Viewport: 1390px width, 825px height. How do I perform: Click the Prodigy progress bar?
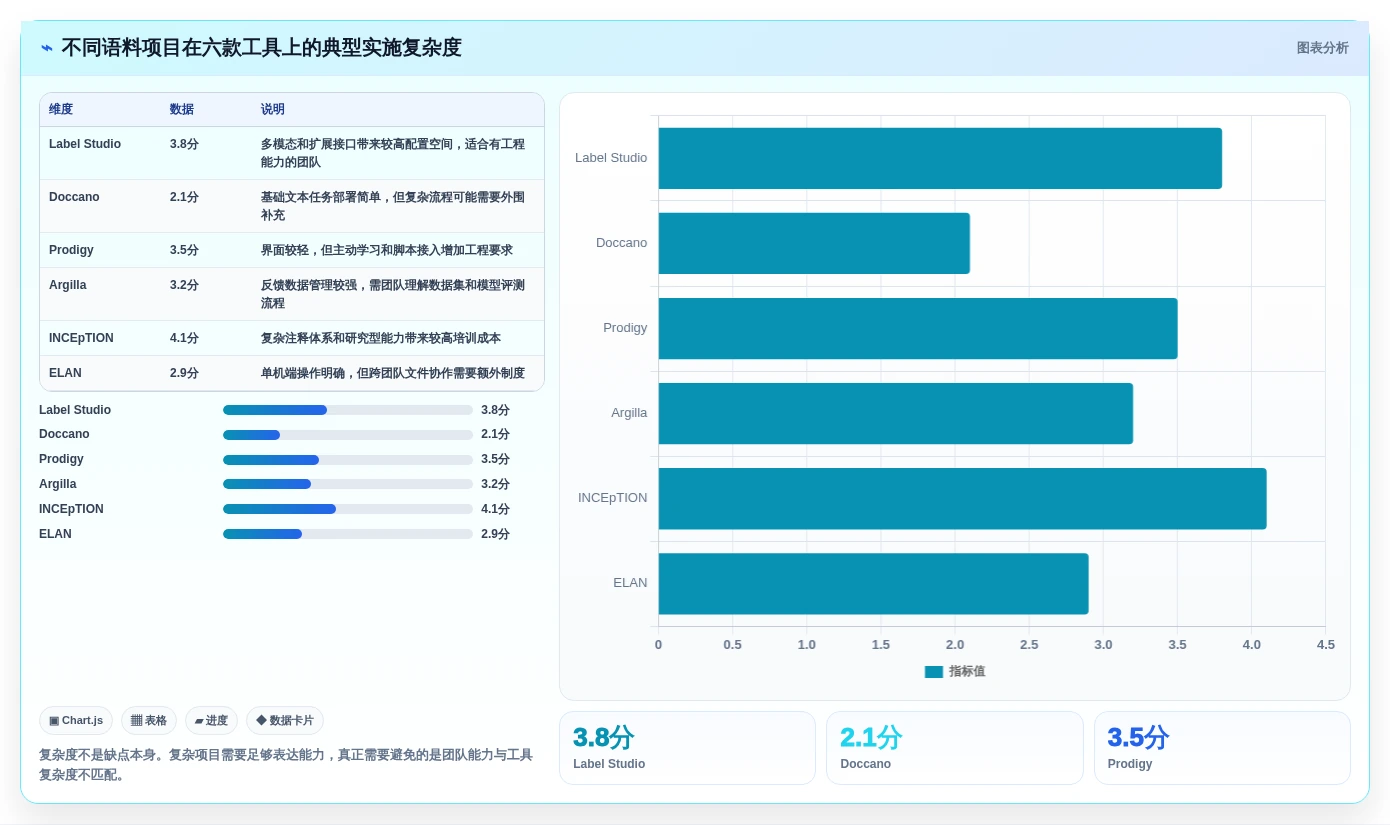(348, 460)
